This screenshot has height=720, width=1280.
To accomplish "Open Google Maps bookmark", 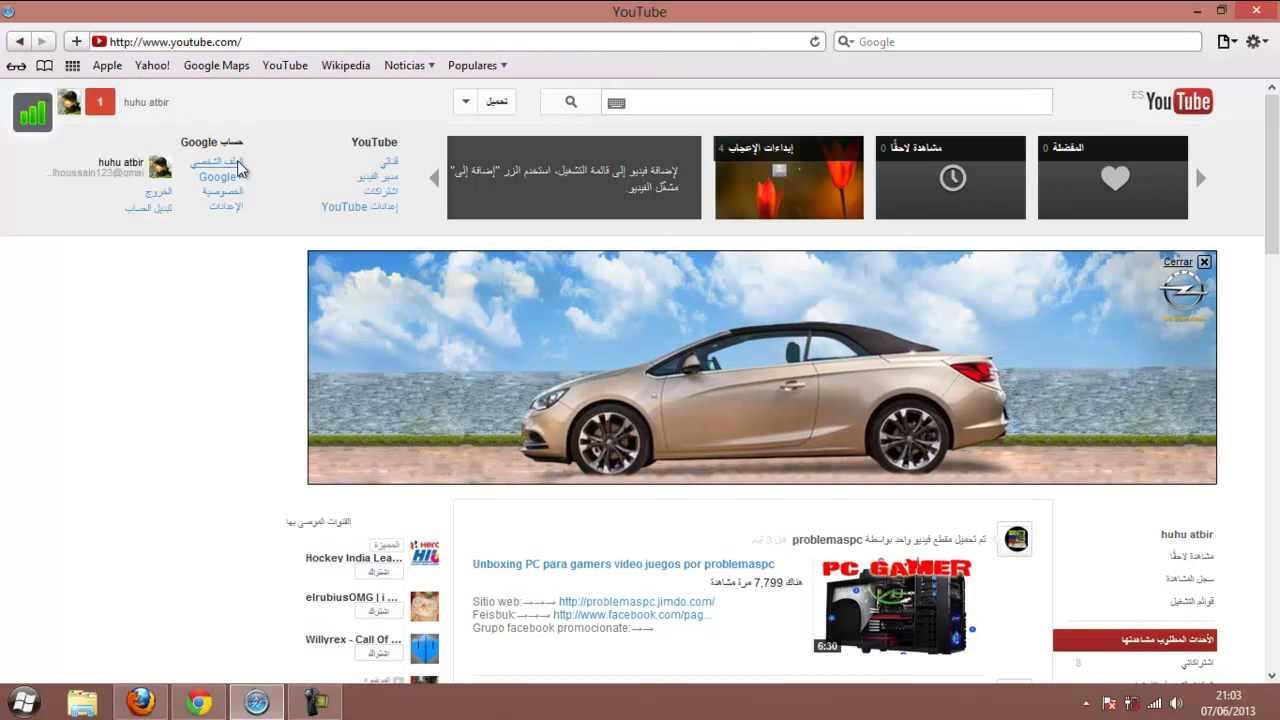I will point(216,66).
